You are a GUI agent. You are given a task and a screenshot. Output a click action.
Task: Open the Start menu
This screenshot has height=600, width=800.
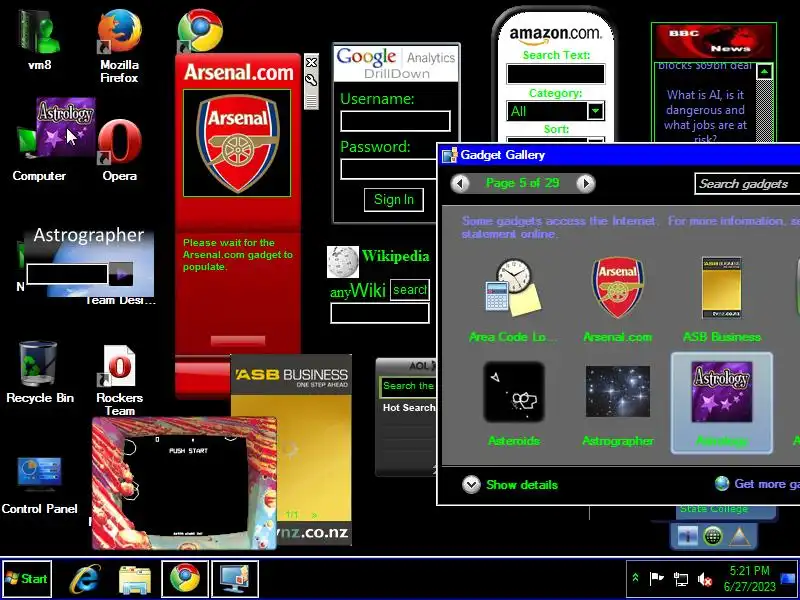(27, 579)
